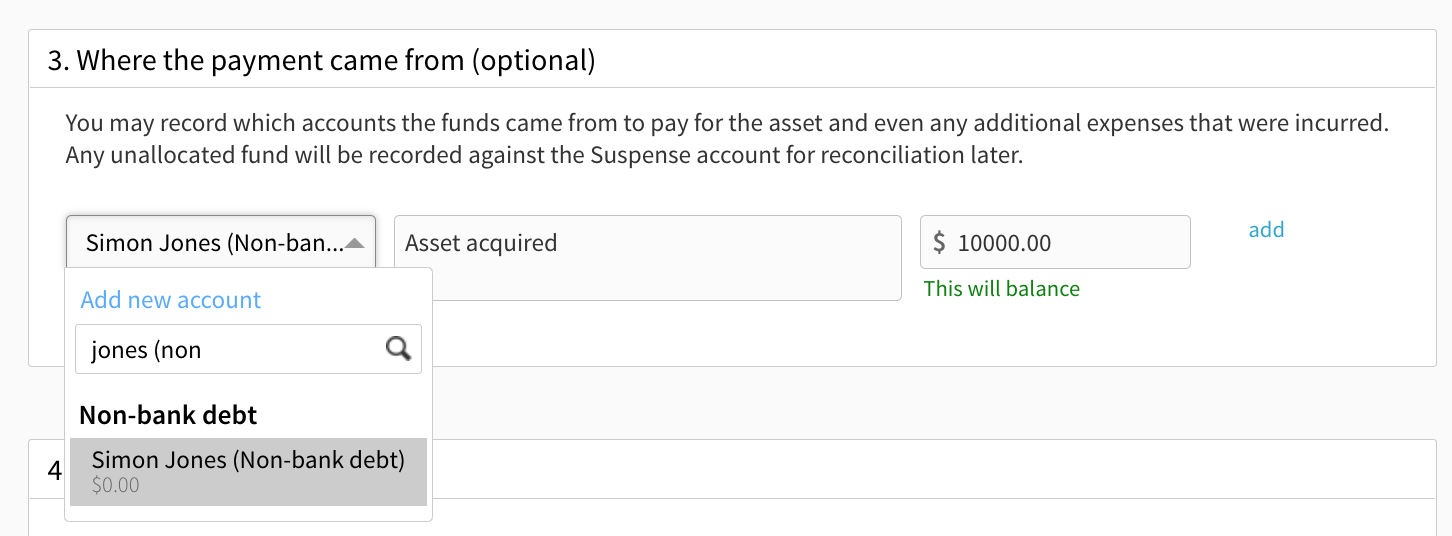Expand the partially hidden section 4 header

point(740,469)
